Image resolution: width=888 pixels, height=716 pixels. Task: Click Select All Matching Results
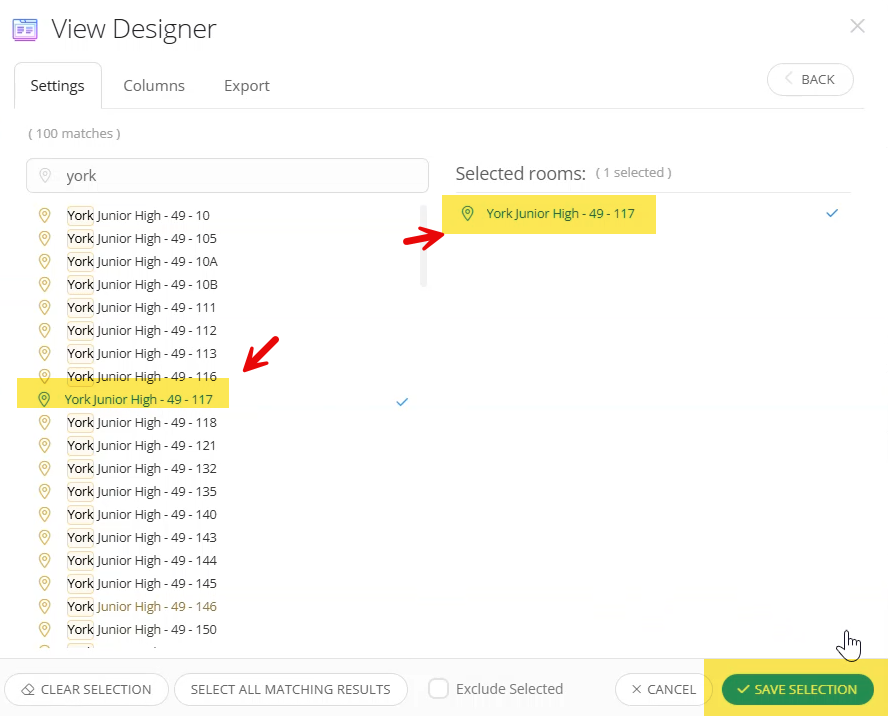tap(290, 689)
